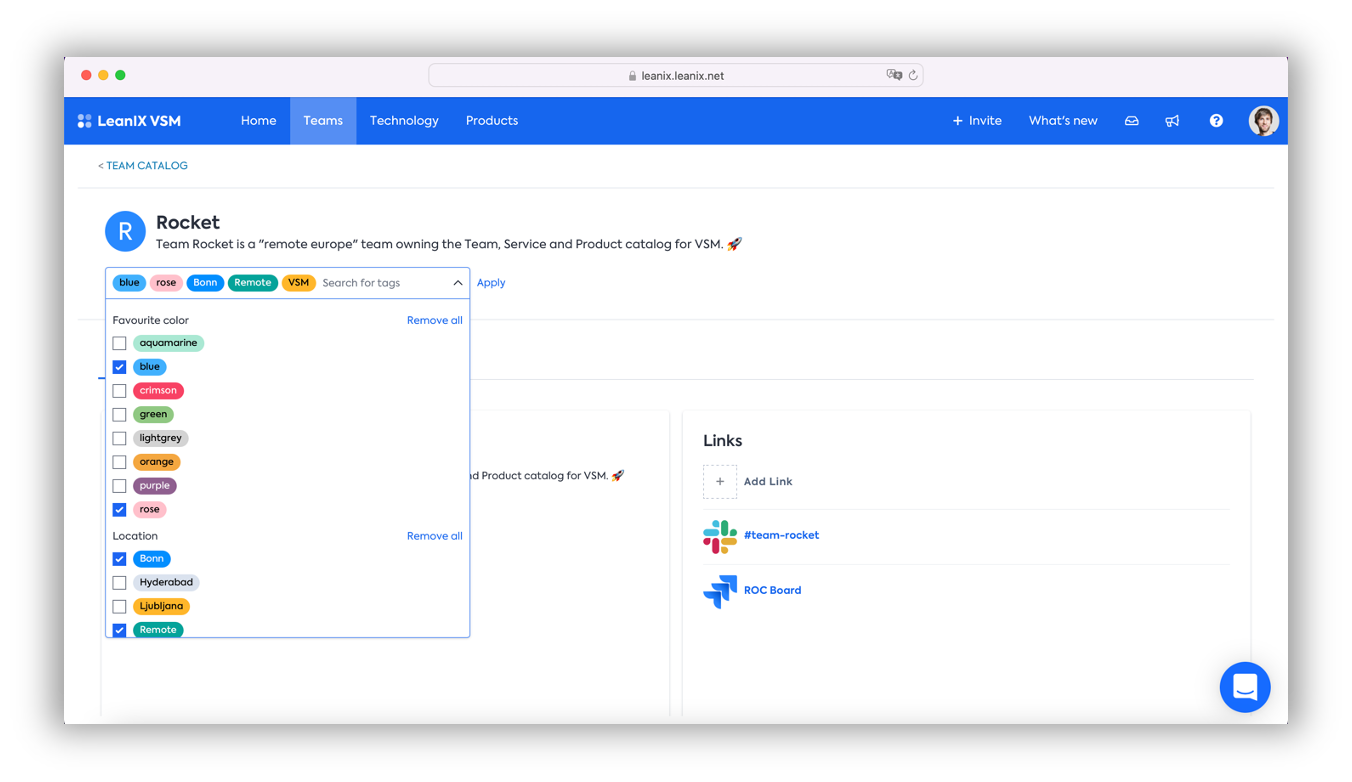1352x782 pixels.
Task: Collapse the tag dropdown chevron
Action: 458,283
